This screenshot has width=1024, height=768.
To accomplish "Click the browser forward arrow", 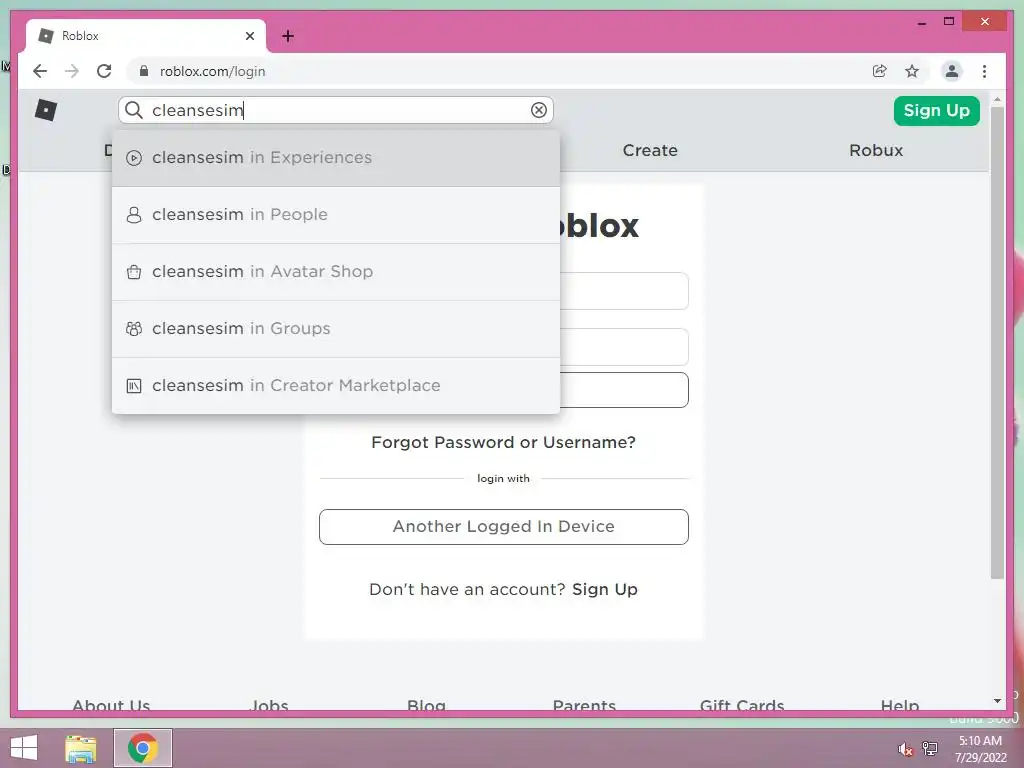I will [72, 71].
